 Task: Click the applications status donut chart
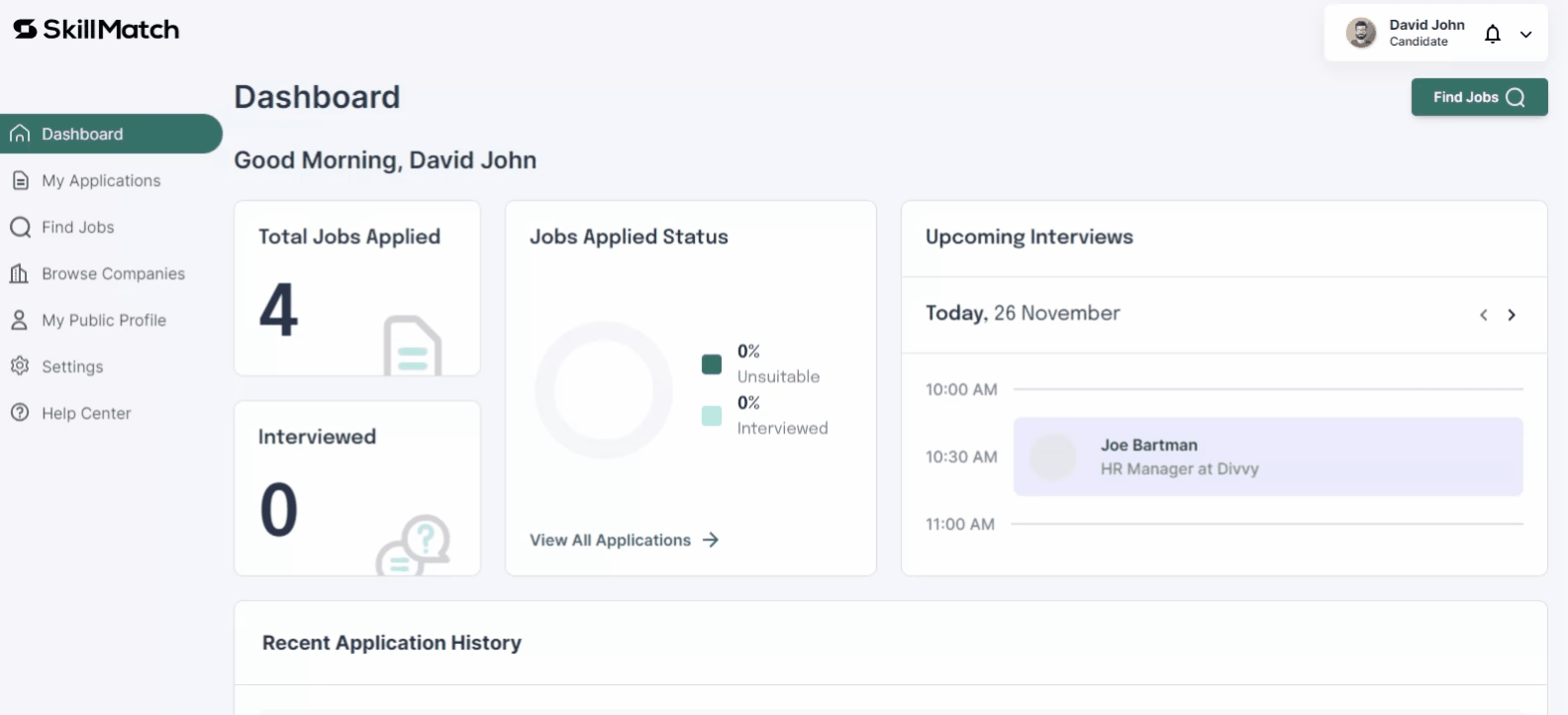coord(604,390)
